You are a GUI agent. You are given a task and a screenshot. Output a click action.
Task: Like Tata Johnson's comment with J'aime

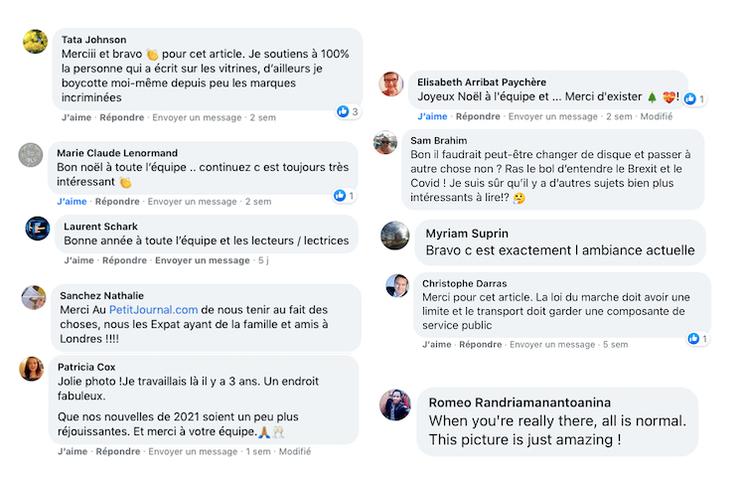[76, 117]
